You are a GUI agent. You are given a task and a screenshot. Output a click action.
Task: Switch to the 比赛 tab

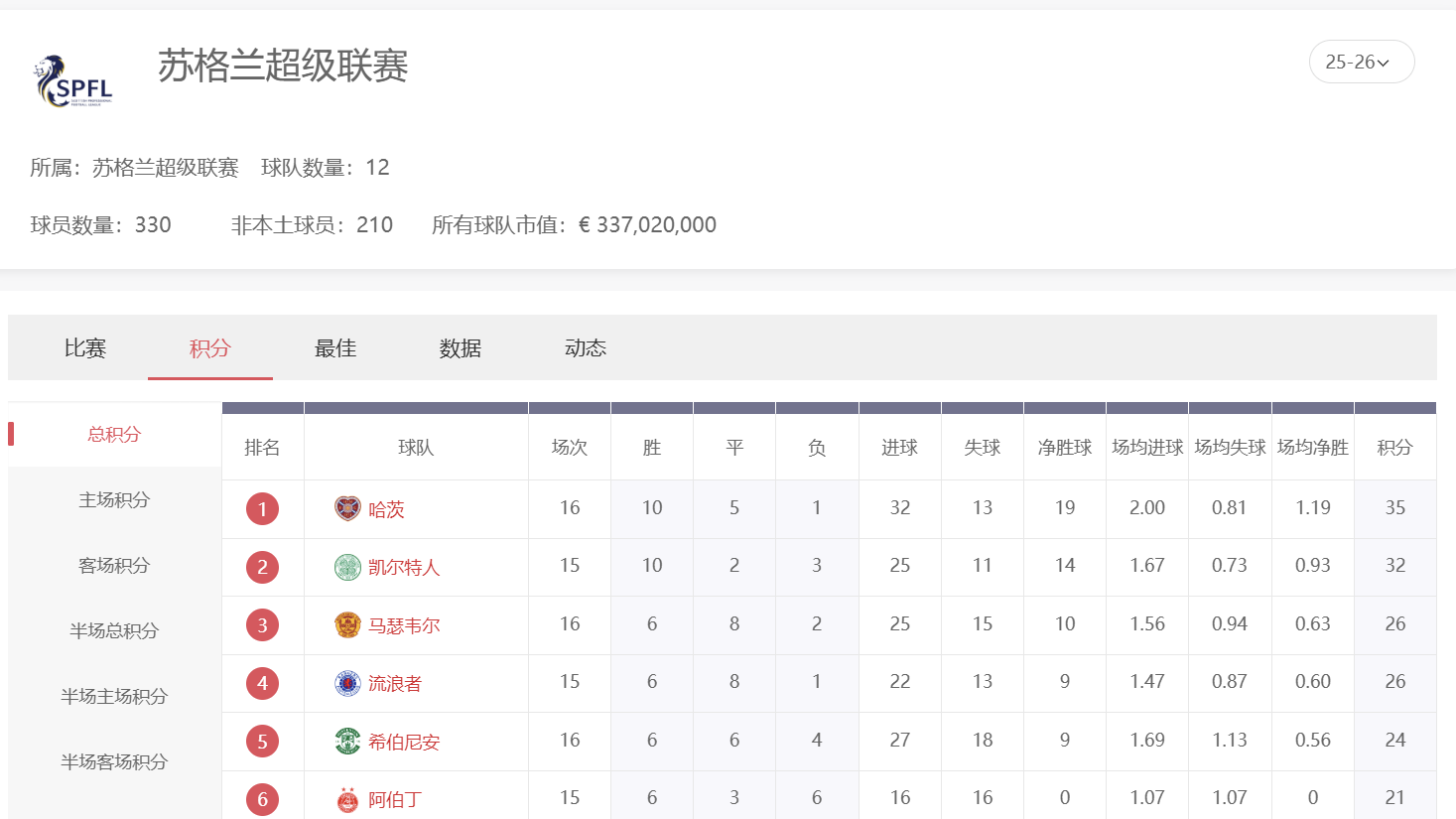[x=85, y=348]
